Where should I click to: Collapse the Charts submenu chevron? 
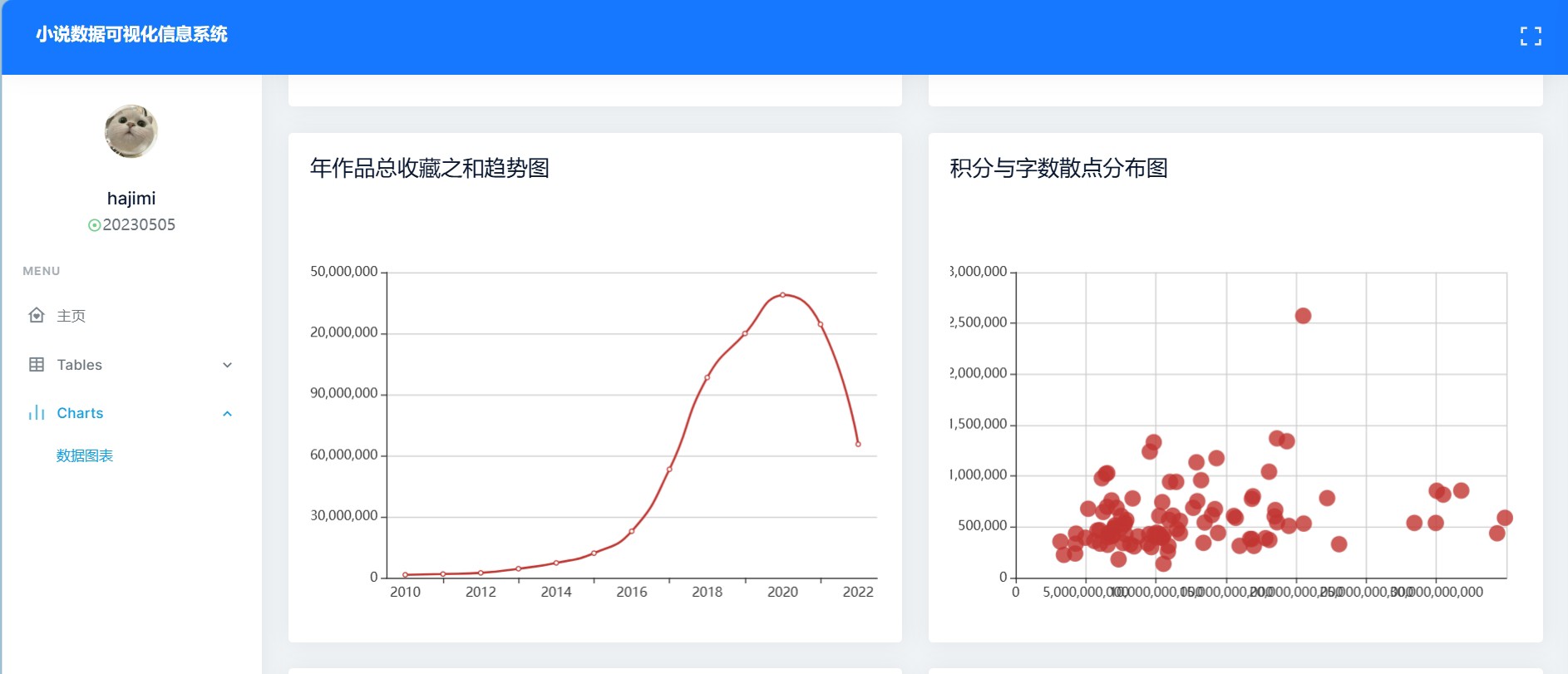click(227, 413)
